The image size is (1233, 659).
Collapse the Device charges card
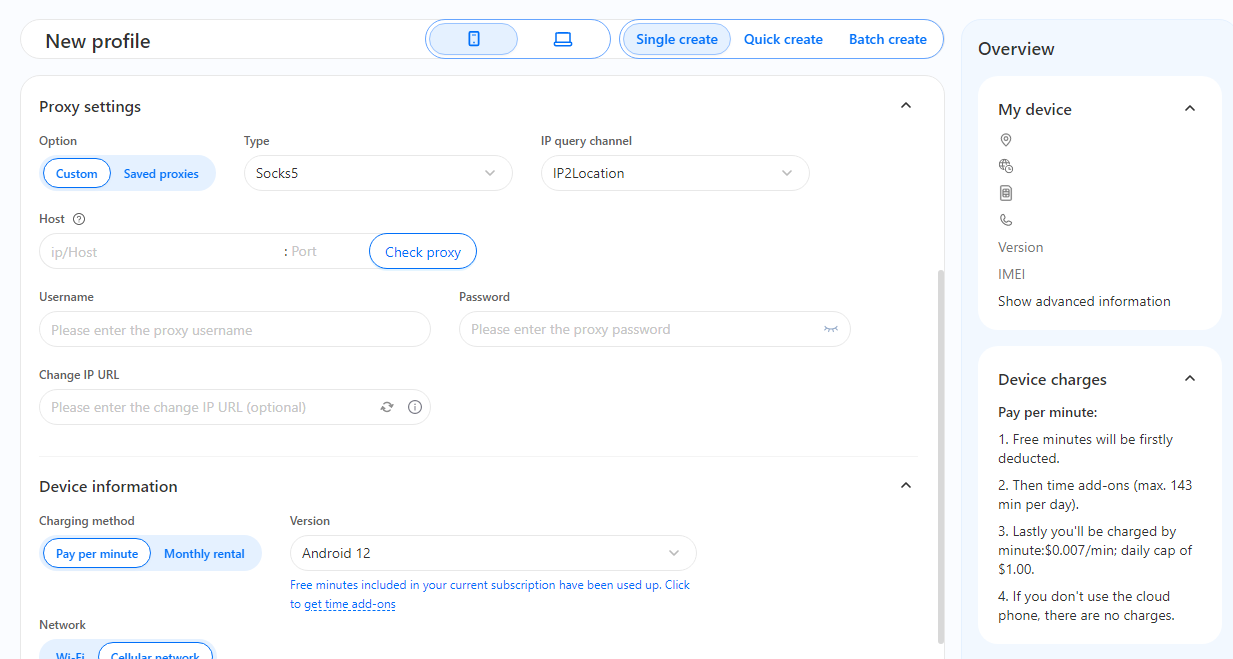coord(1190,378)
